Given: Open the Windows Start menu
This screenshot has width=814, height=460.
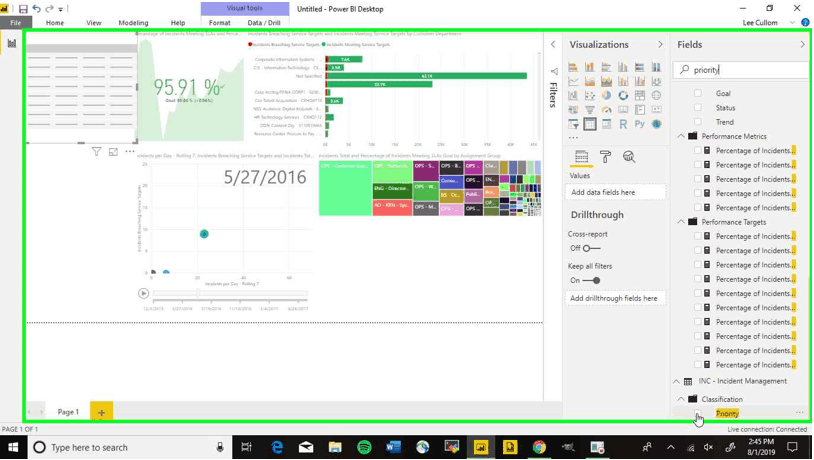Looking at the screenshot, I should click(13, 447).
